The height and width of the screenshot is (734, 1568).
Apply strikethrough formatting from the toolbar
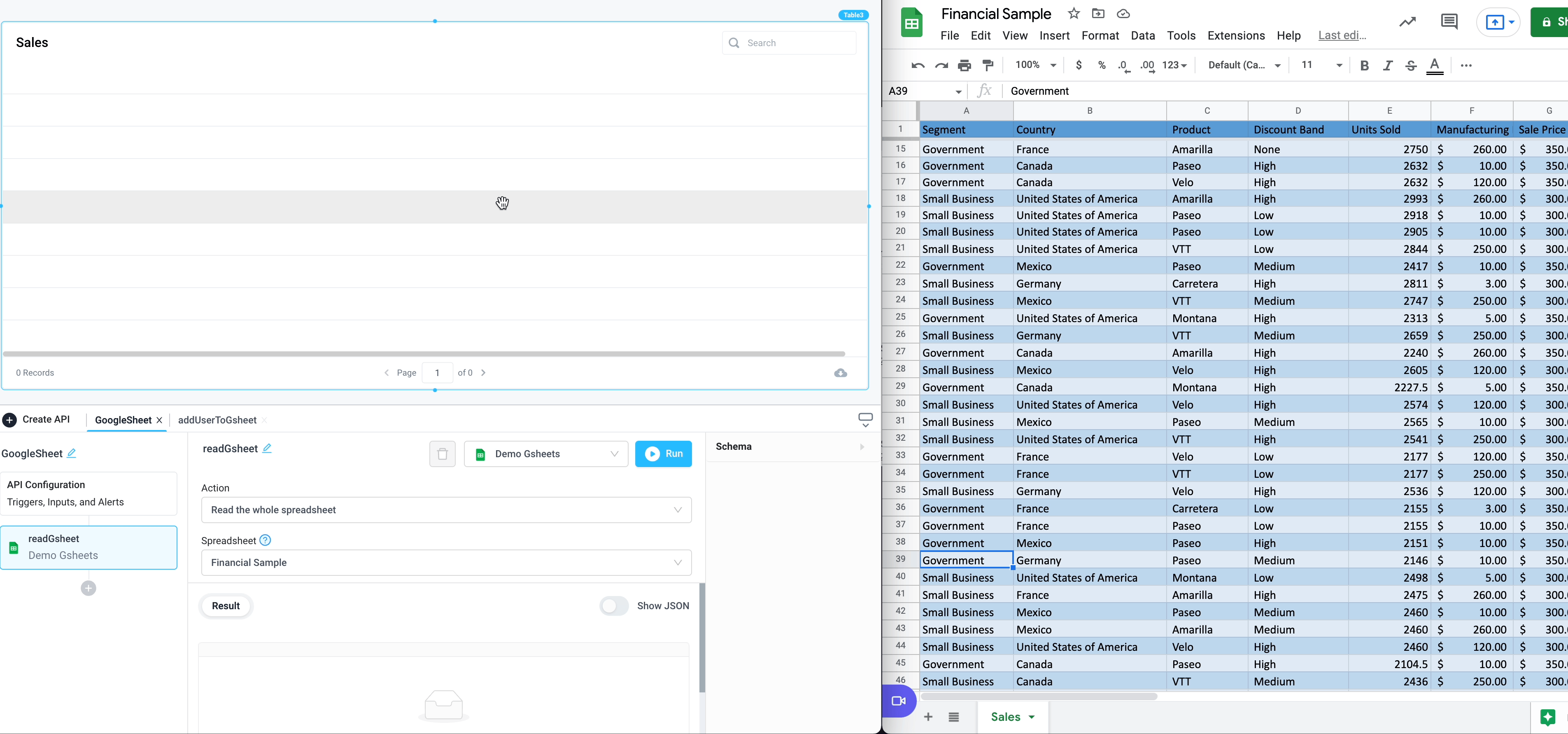click(1412, 65)
